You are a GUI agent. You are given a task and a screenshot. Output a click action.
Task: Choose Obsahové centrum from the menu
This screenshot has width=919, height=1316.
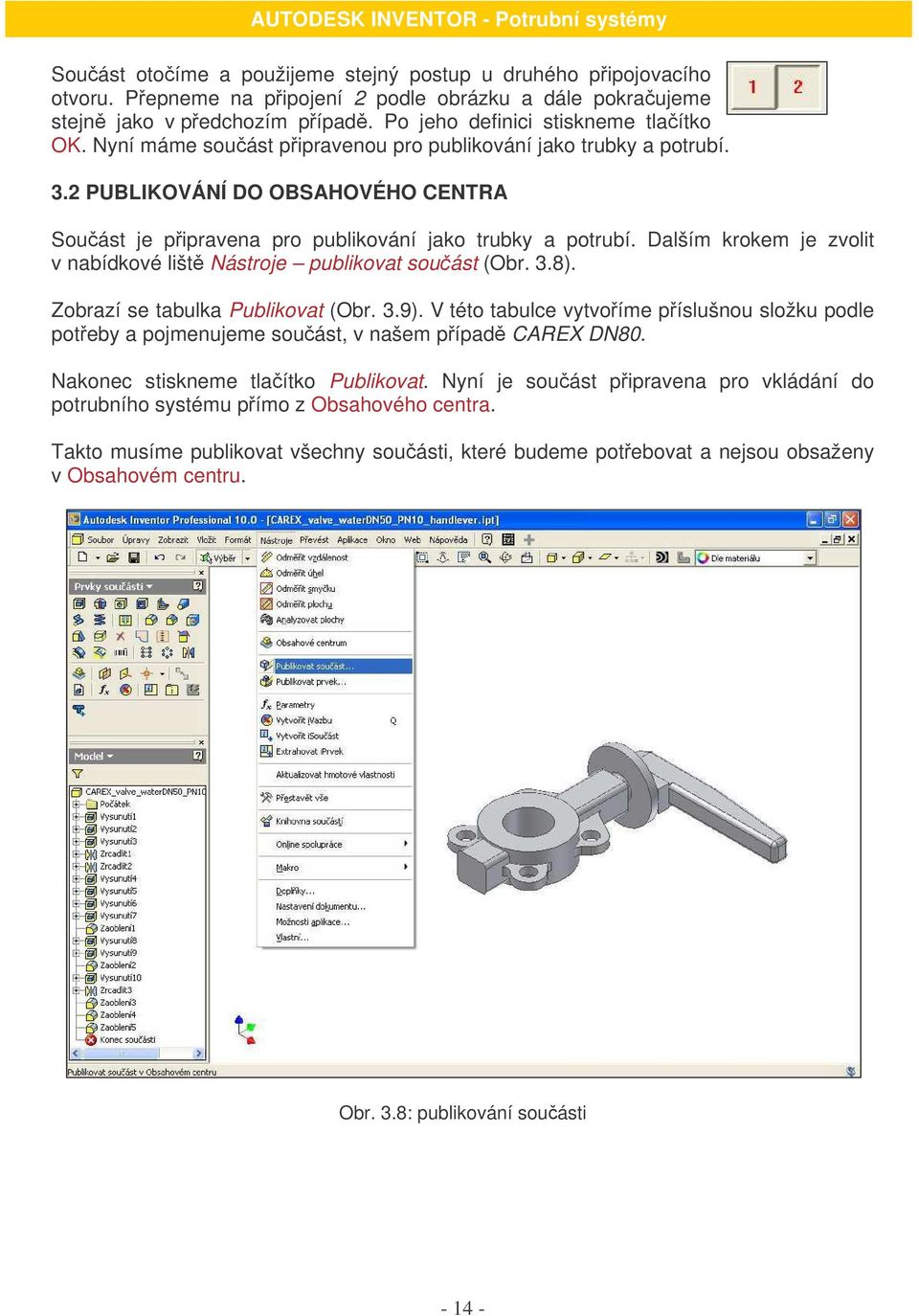tap(336, 643)
